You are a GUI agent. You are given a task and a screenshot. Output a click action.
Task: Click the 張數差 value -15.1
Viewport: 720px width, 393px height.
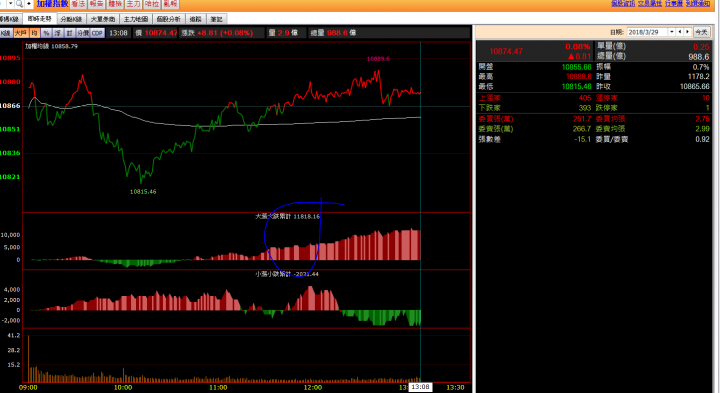[x=582, y=139]
